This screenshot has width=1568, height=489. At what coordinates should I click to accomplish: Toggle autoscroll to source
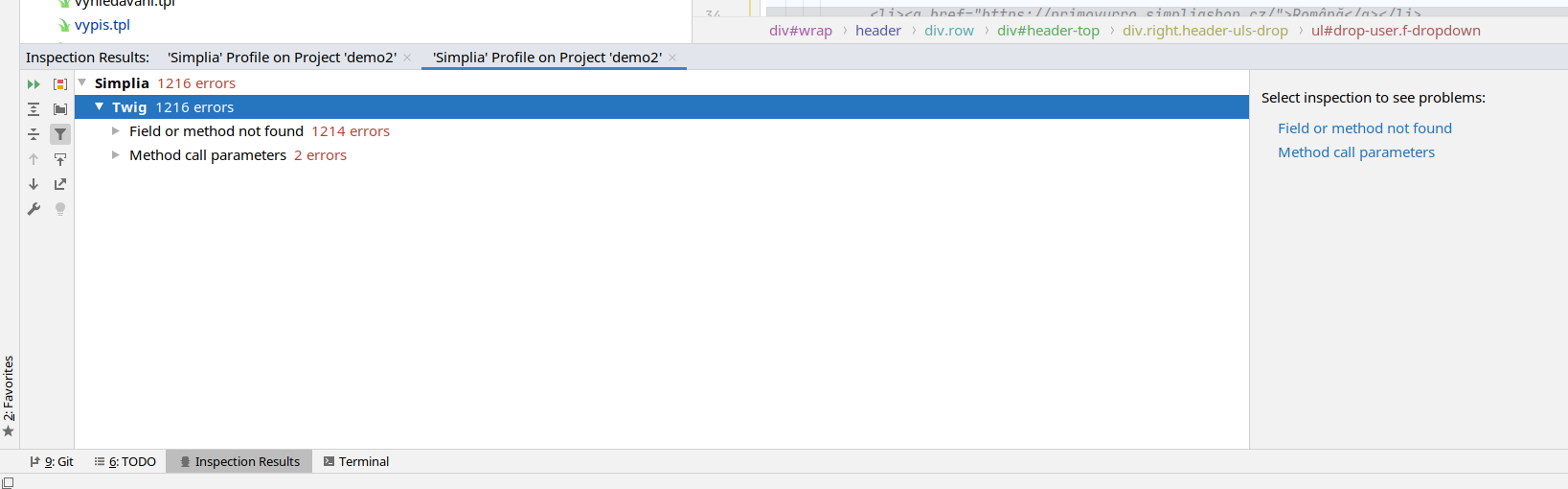[60, 159]
